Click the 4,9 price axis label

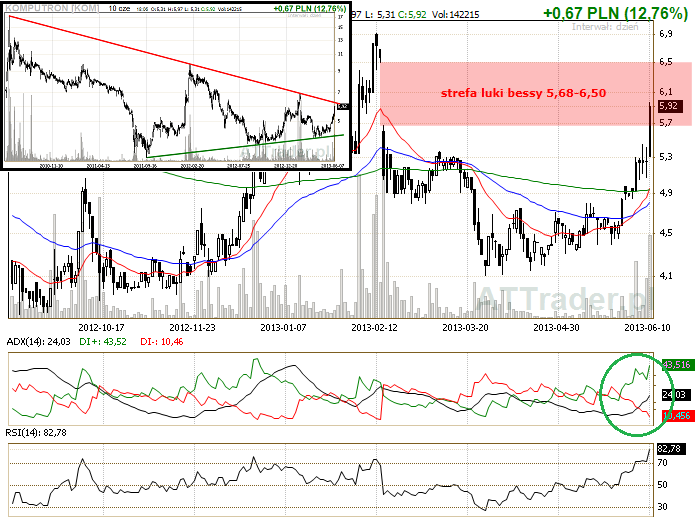tap(666, 192)
